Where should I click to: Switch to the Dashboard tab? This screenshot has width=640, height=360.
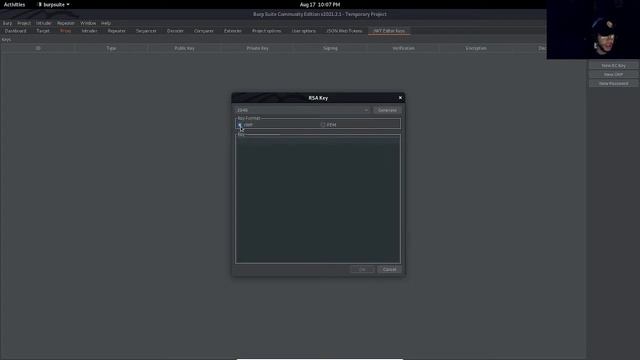coord(16,31)
